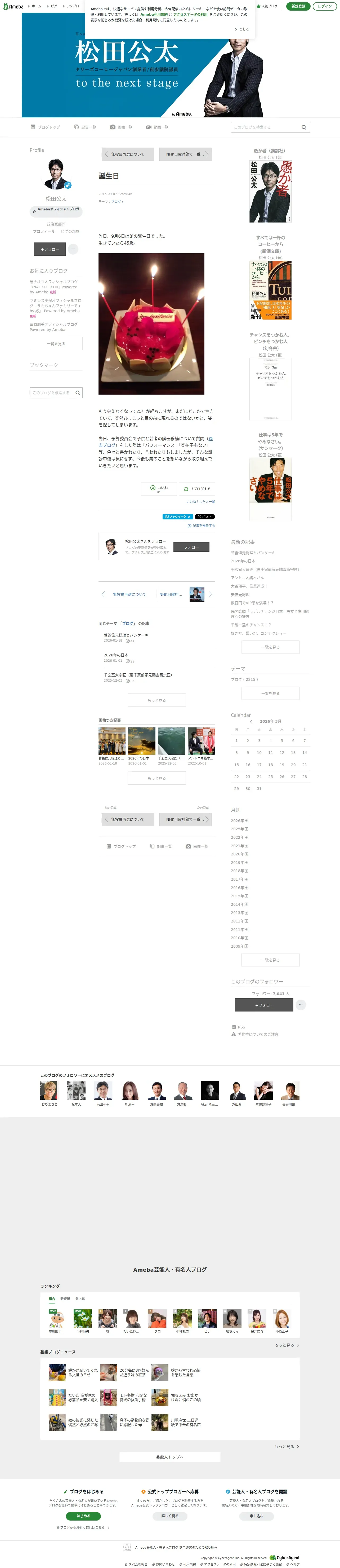Screen dimensions: 340x1568
Task: Open theme ブログ ( 2215 )
Action: 244,679
